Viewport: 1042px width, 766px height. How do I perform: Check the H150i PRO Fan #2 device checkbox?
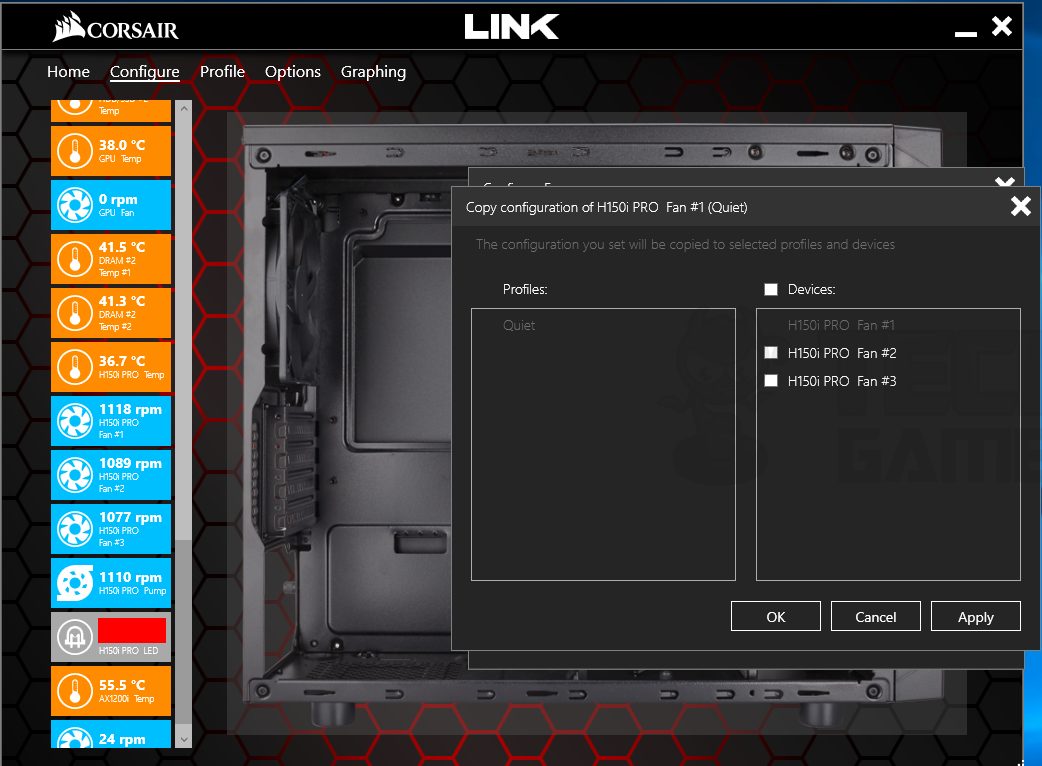(771, 353)
